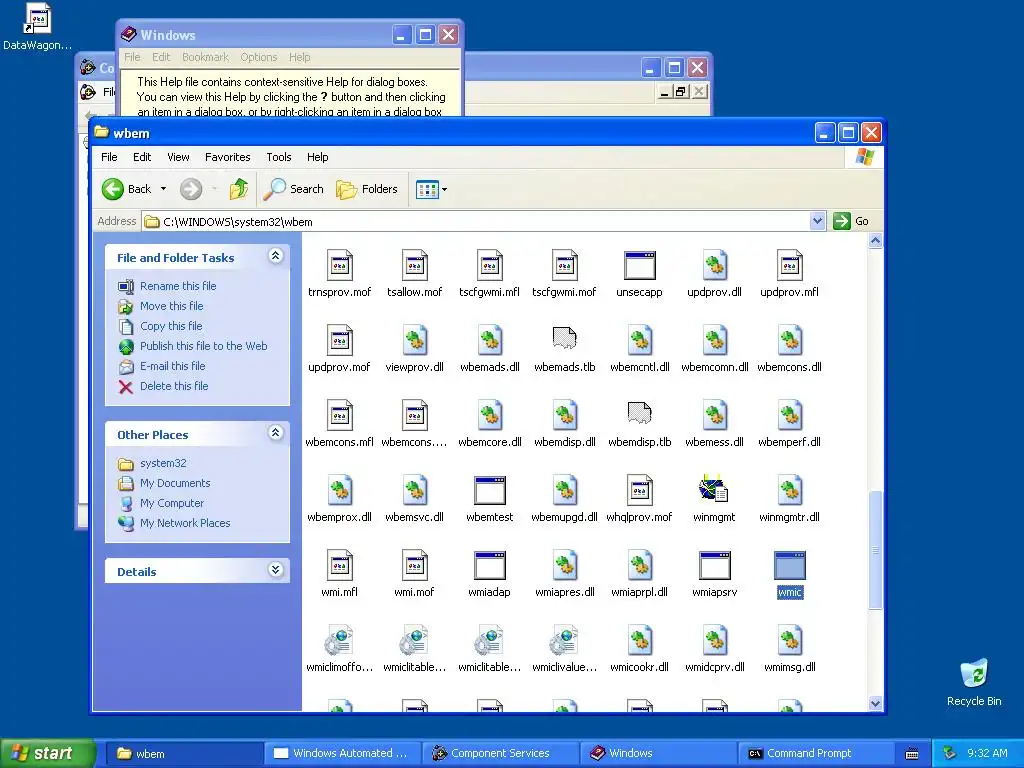The width and height of the screenshot is (1024, 768).
Task: Open the Back button history dropdown arrow
Action: [x=163, y=189]
